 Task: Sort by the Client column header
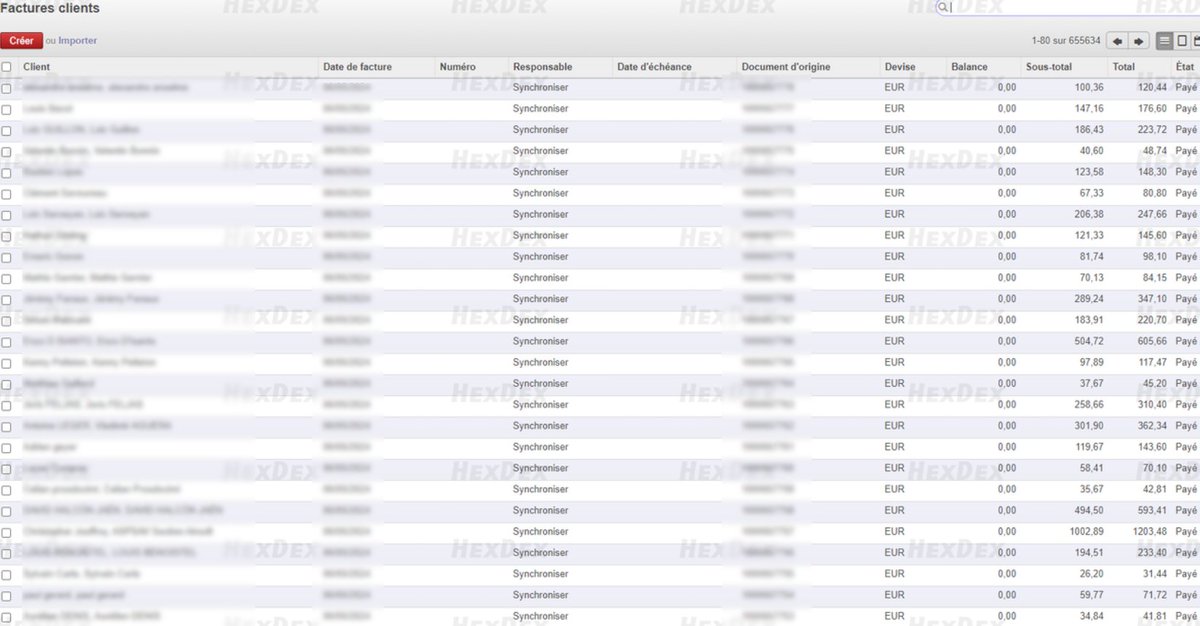(36, 67)
